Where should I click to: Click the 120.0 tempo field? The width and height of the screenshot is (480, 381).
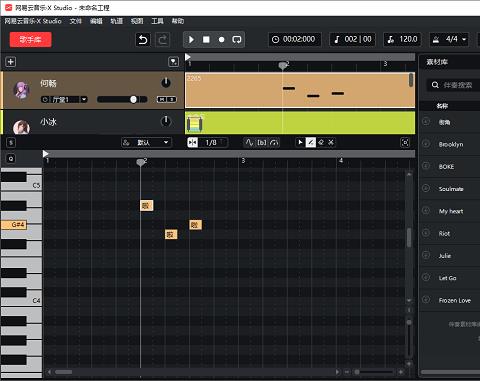402,39
